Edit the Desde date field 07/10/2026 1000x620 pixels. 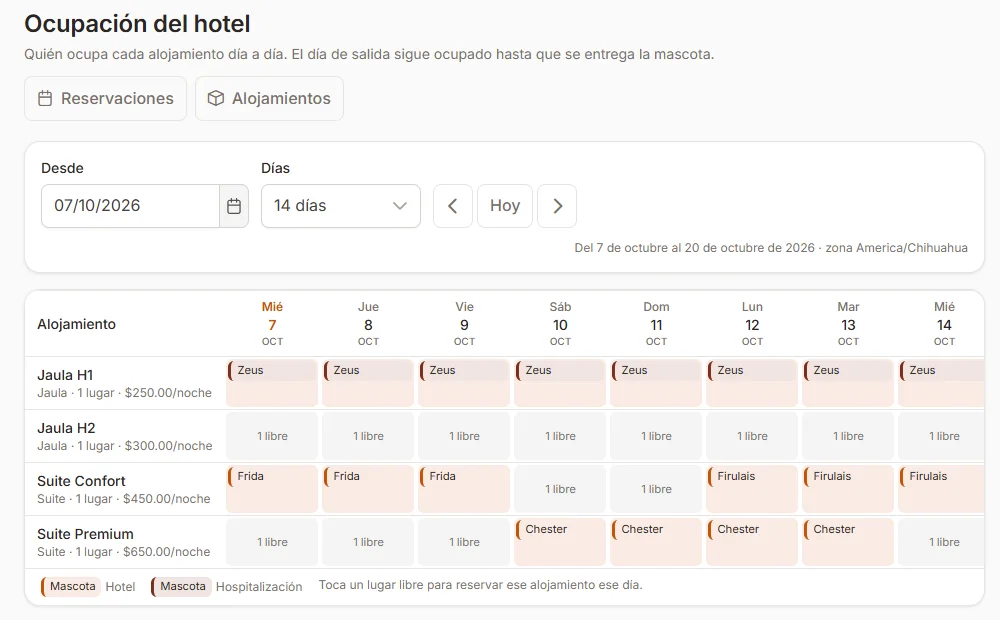click(x=130, y=206)
